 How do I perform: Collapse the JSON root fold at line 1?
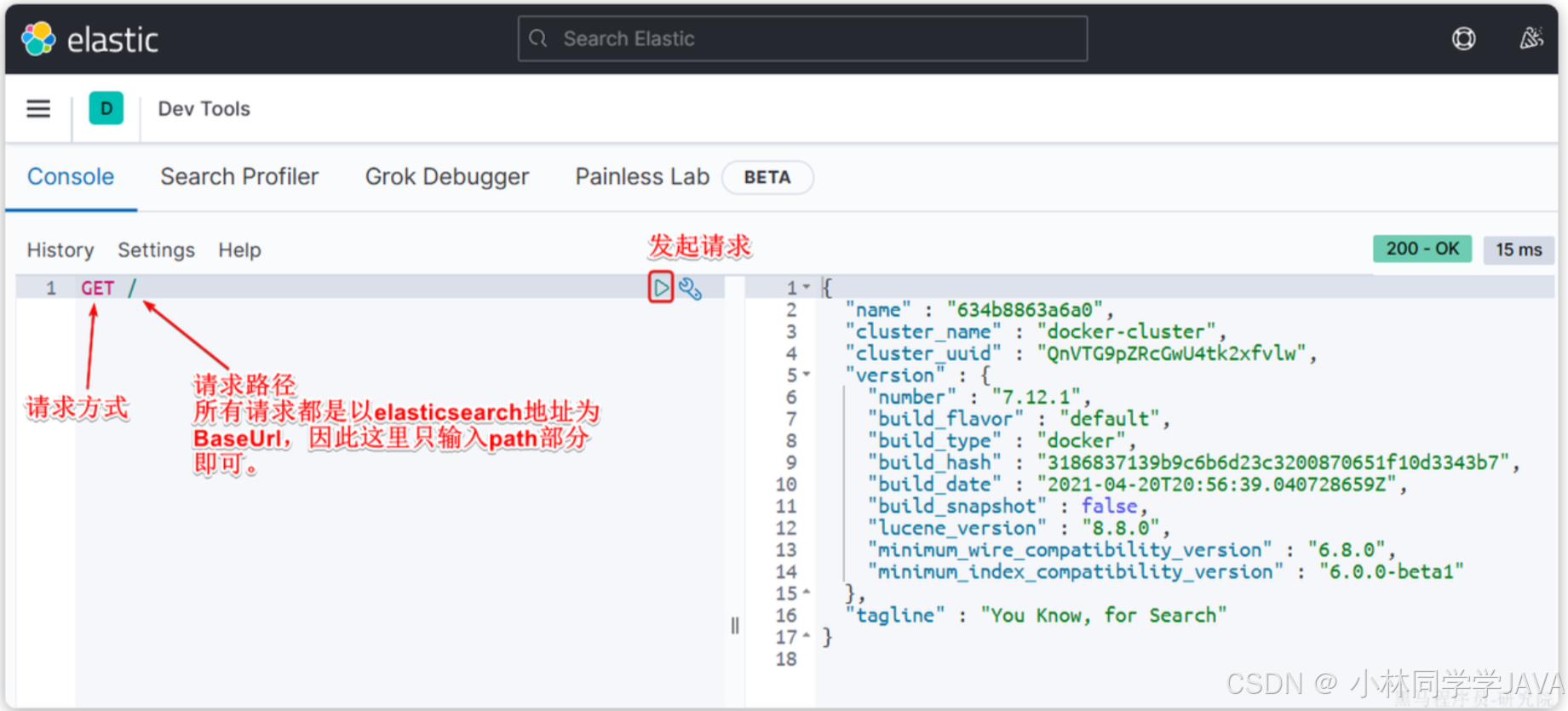tap(807, 288)
